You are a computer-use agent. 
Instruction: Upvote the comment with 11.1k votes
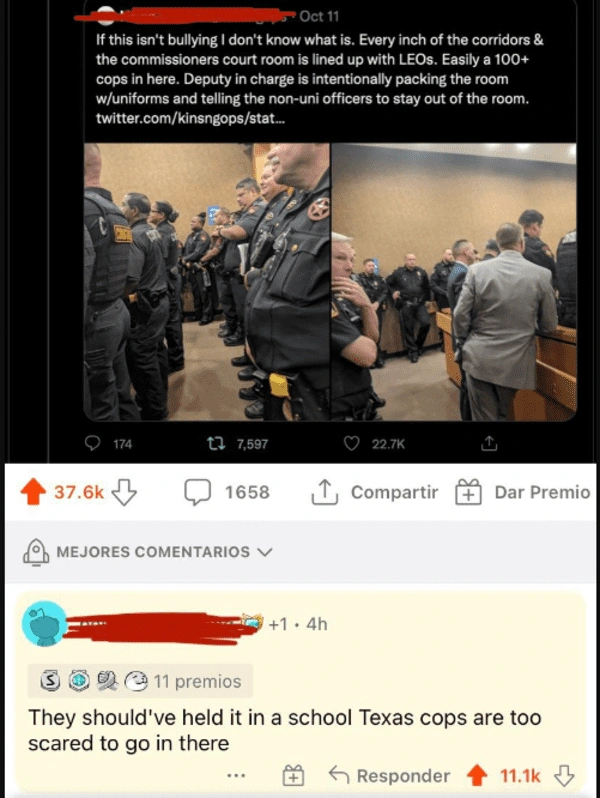point(477,776)
